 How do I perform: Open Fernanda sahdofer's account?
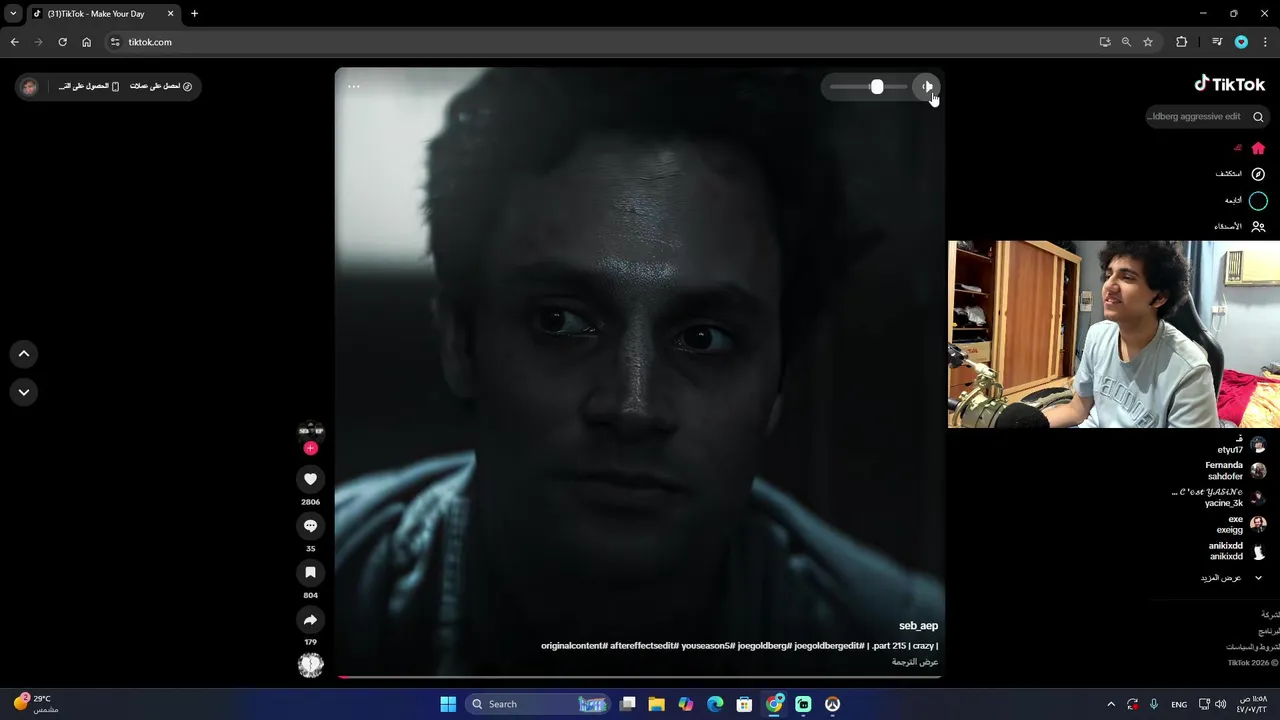[x=1236, y=471]
